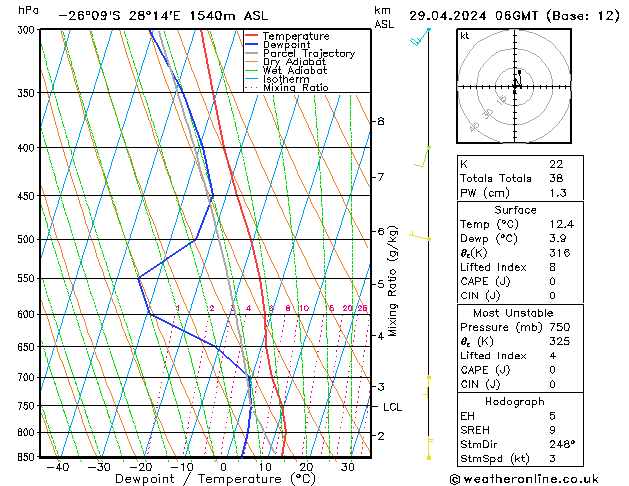
Task: Click the date '29.04.2024 06GMT (Base: 12)'
Action: (514, 16)
